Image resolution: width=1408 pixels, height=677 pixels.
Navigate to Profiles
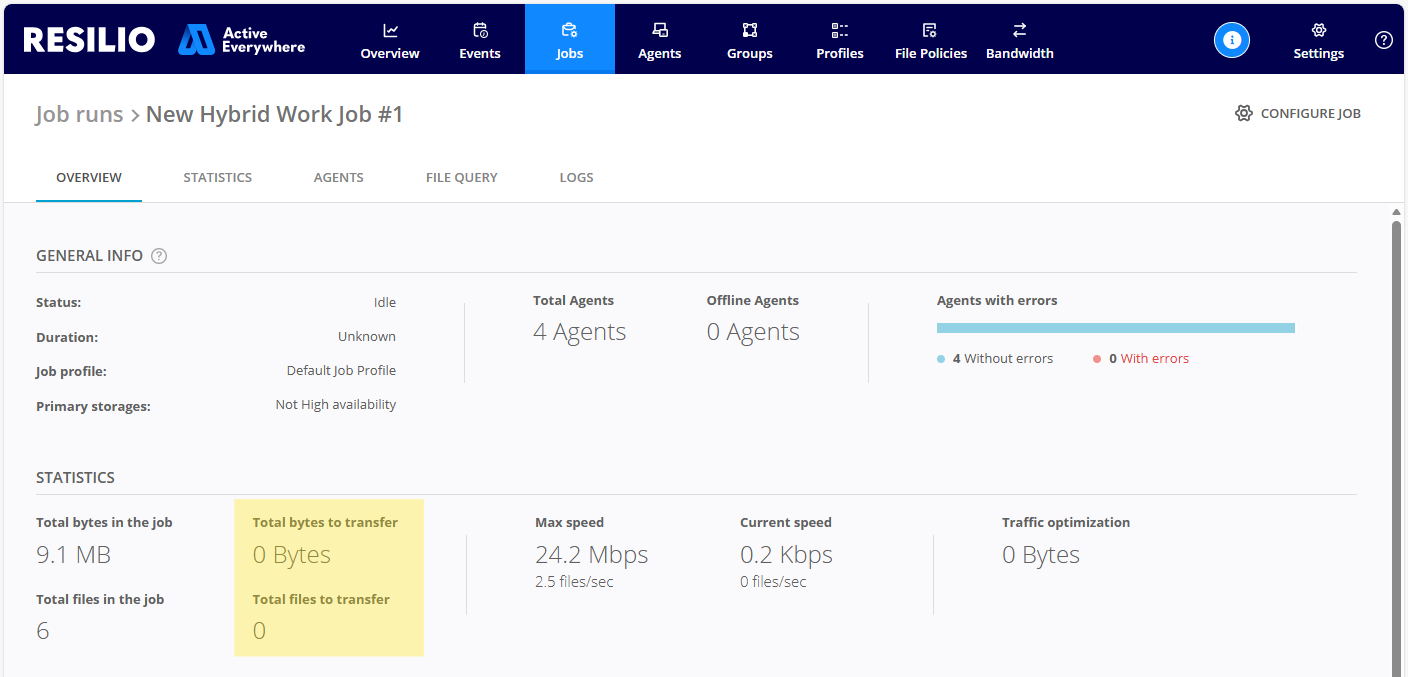point(840,40)
